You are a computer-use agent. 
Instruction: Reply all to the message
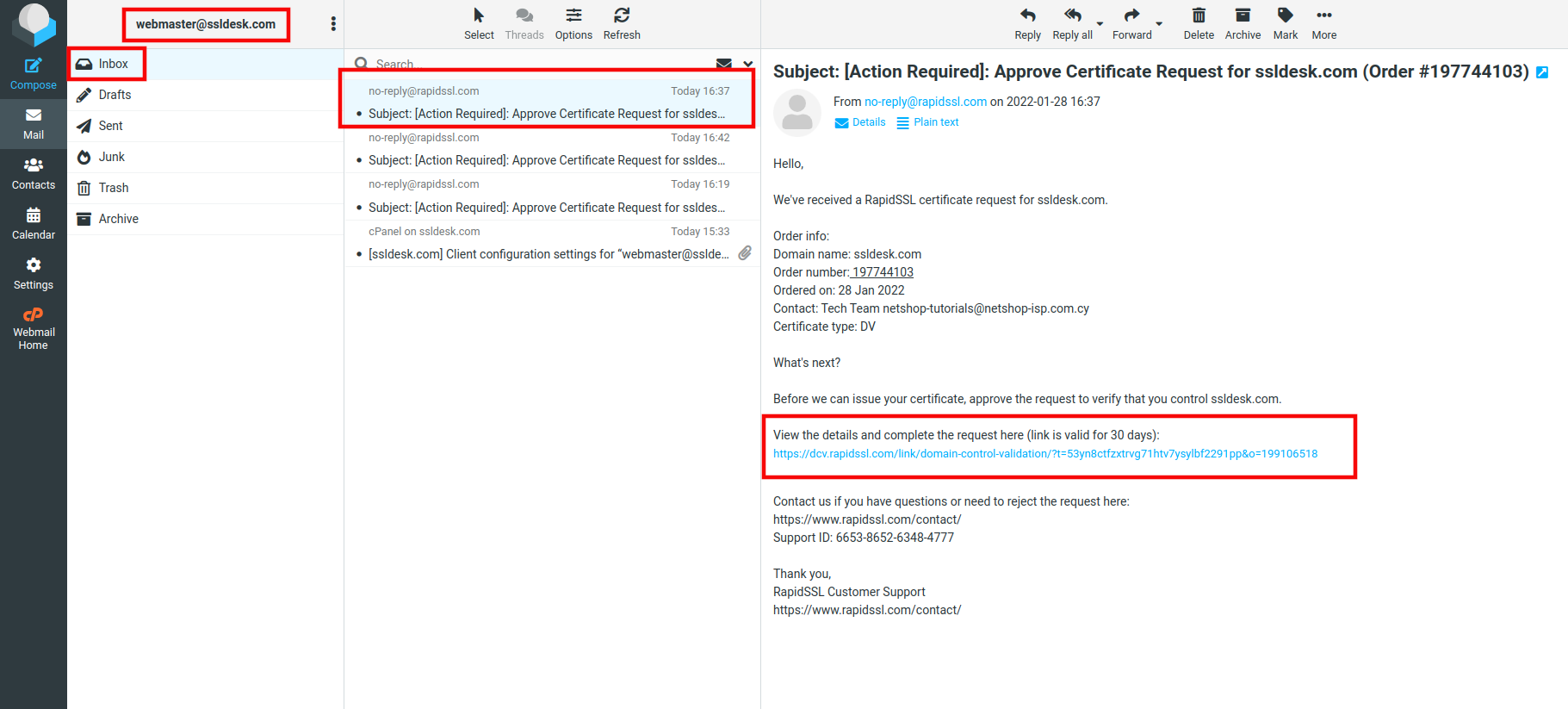click(1072, 24)
